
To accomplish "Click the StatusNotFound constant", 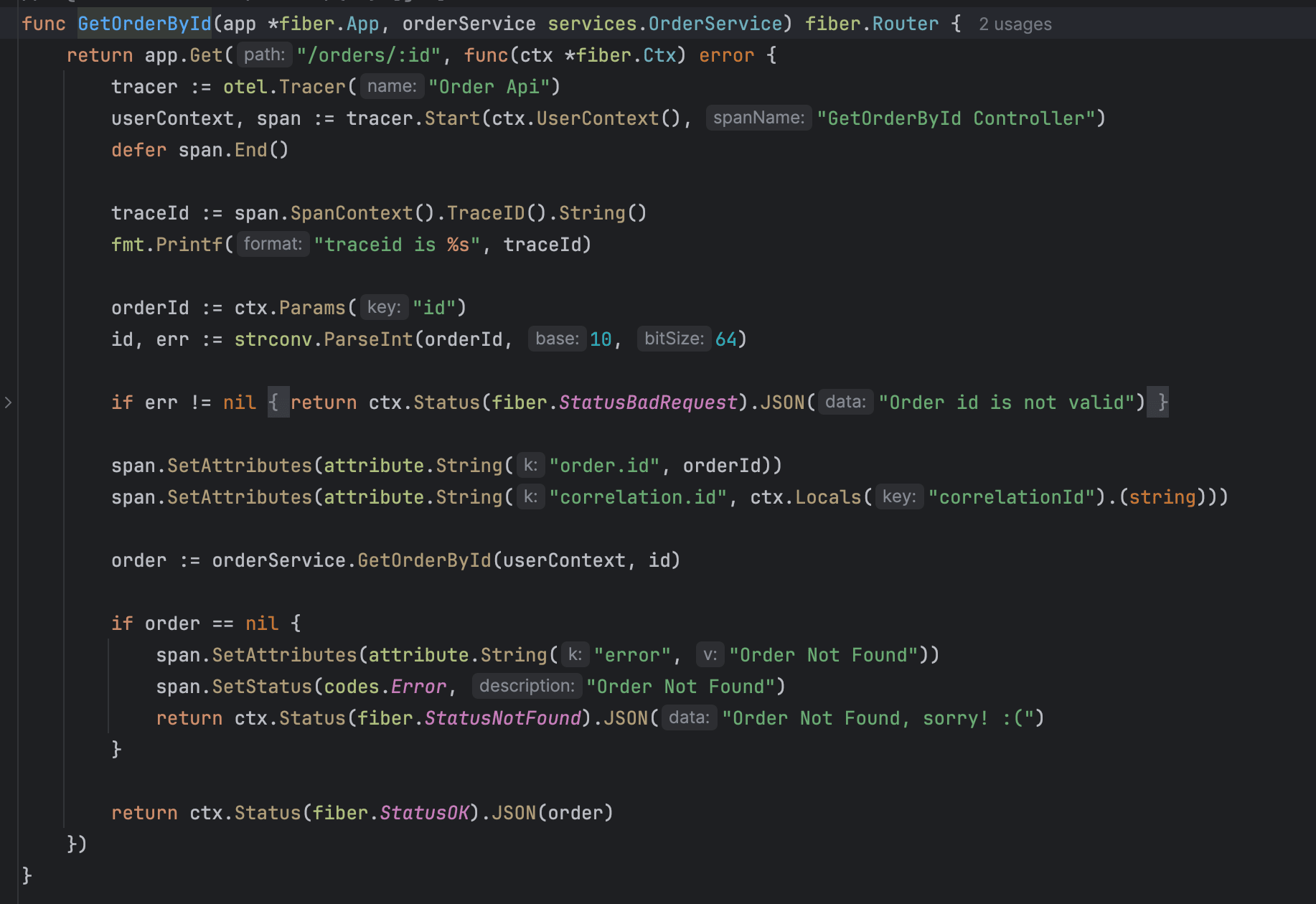I will click(x=502, y=718).
